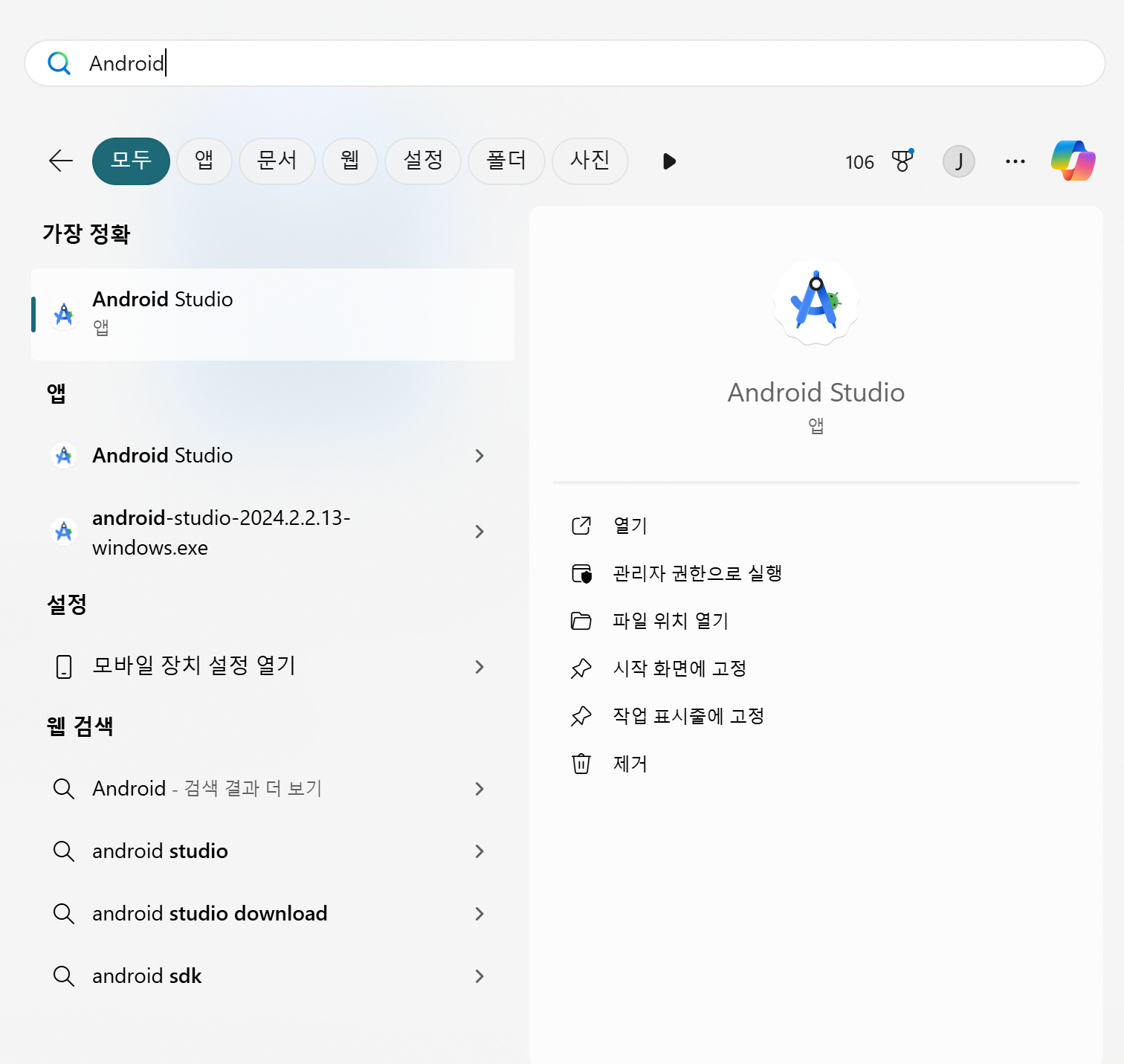Expand chevron for 'Android - 검색 결과 더 보기'
The height and width of the screenshot is (1064, 1124).
coord(479,789)
